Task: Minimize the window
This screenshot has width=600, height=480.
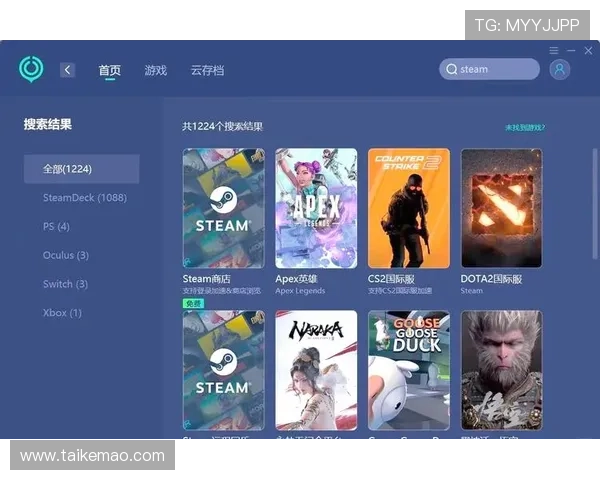Action: (x=571, y=50)
